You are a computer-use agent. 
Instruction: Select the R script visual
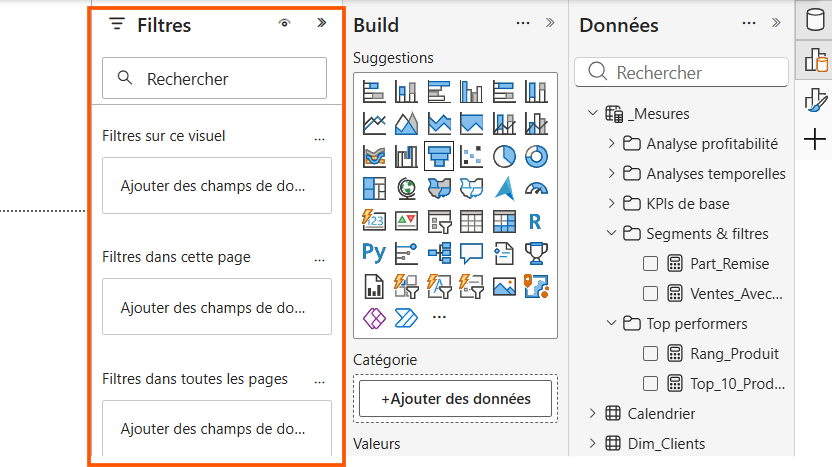pyautogui.click(x=536, y=221)
